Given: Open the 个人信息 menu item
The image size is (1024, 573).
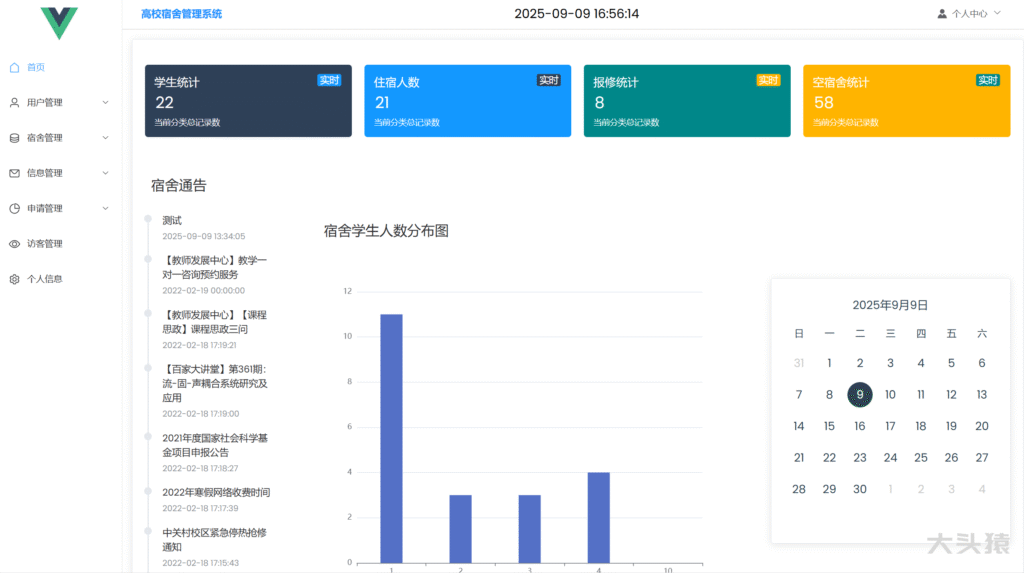Looking at the screenshot, I should coord(44,279).
